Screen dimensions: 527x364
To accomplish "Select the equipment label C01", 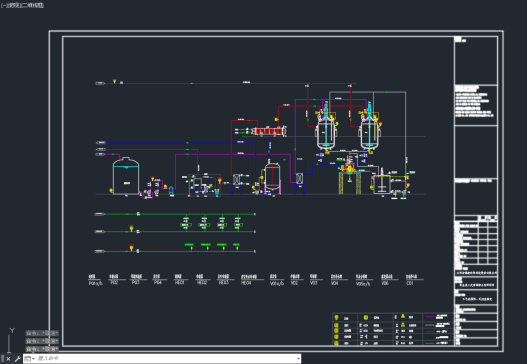I will click(410, 283).
